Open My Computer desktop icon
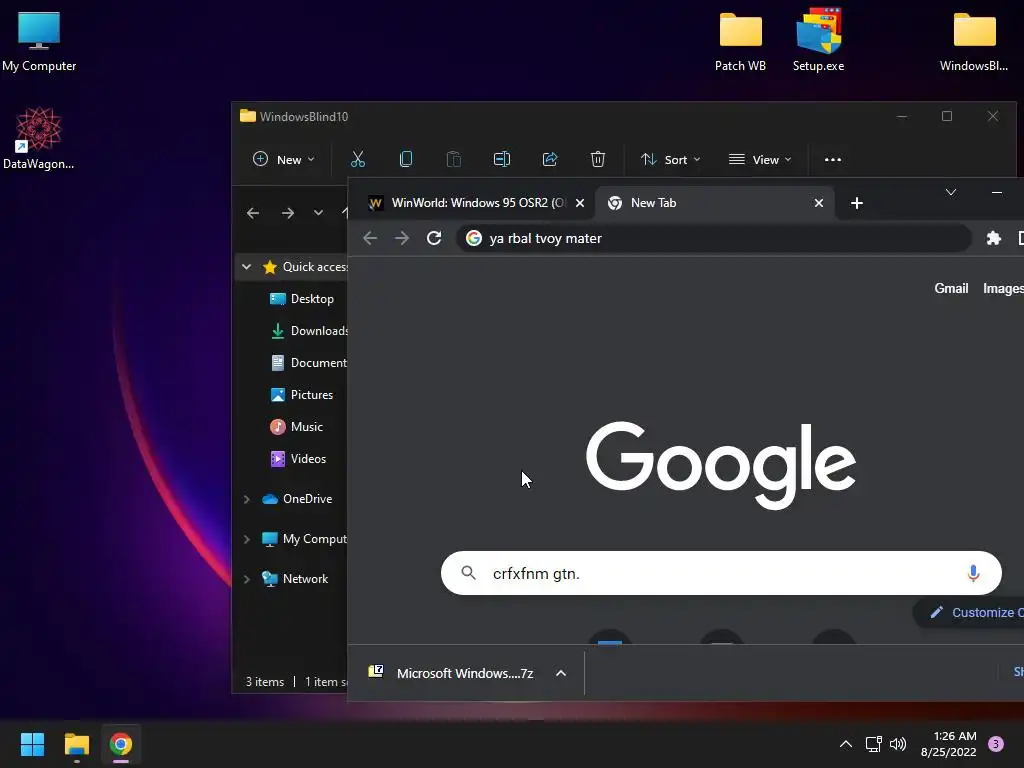Image resolution: width=1024 pixels, height=768 pixels. coord(39,40)
